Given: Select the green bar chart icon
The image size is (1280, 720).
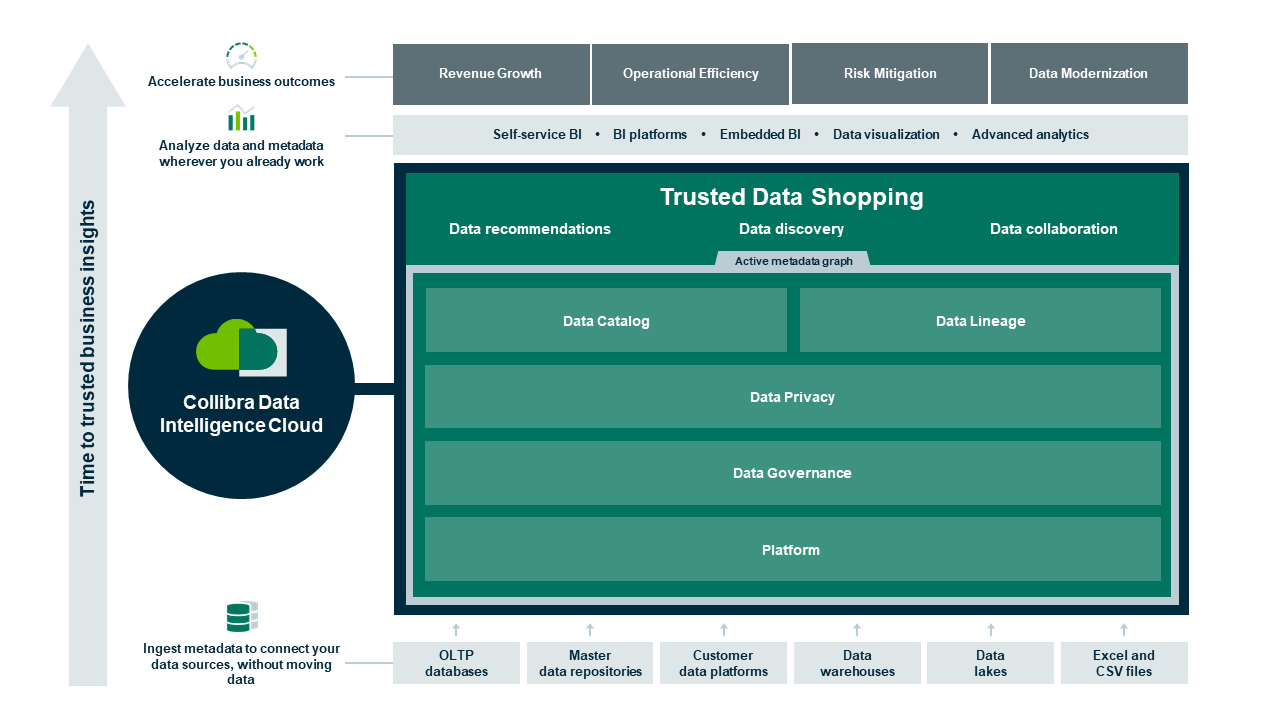Looking at the screenshot, I should (x=240, y=121).
